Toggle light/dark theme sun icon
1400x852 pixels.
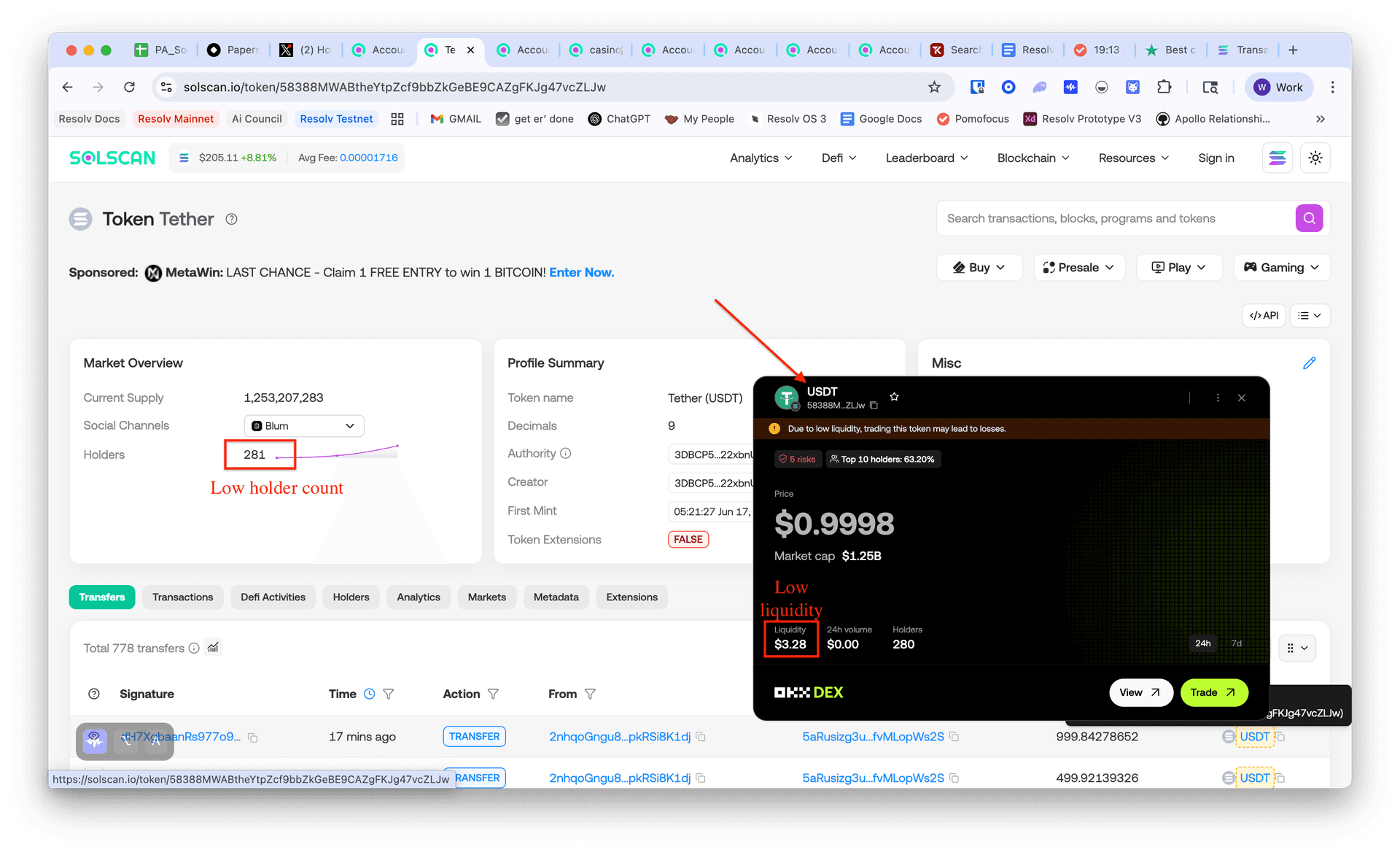[x=1315, y=158]
